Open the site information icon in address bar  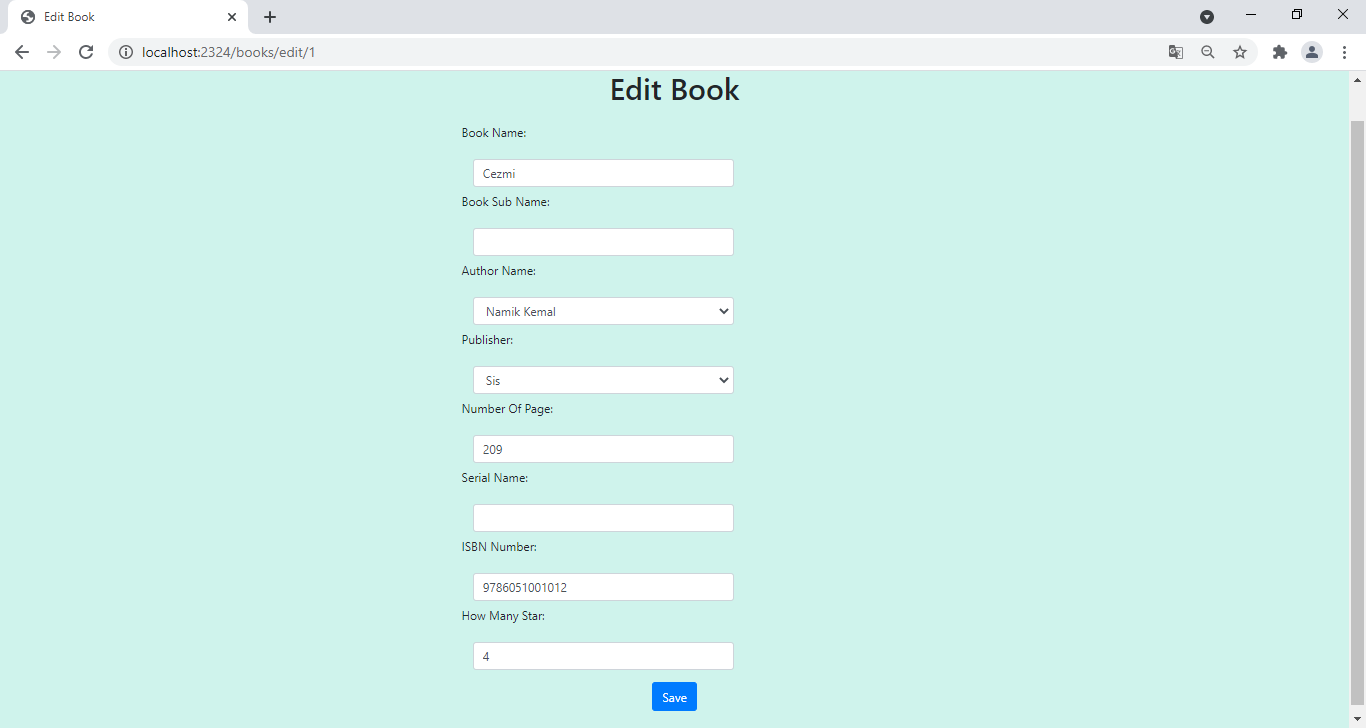tap(126, 52)
